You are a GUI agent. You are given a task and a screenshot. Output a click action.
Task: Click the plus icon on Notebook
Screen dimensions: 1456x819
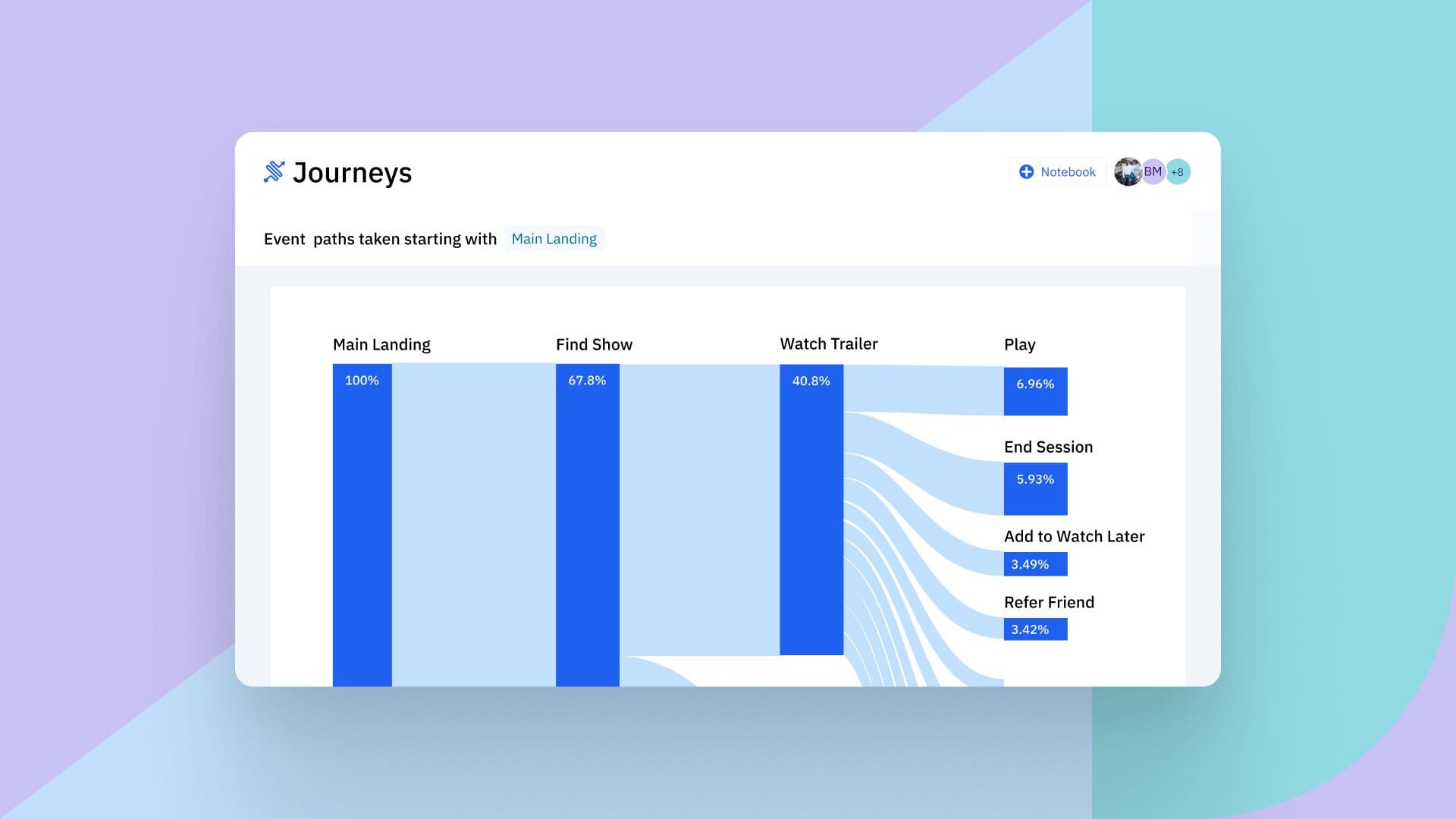point(1026,172)
